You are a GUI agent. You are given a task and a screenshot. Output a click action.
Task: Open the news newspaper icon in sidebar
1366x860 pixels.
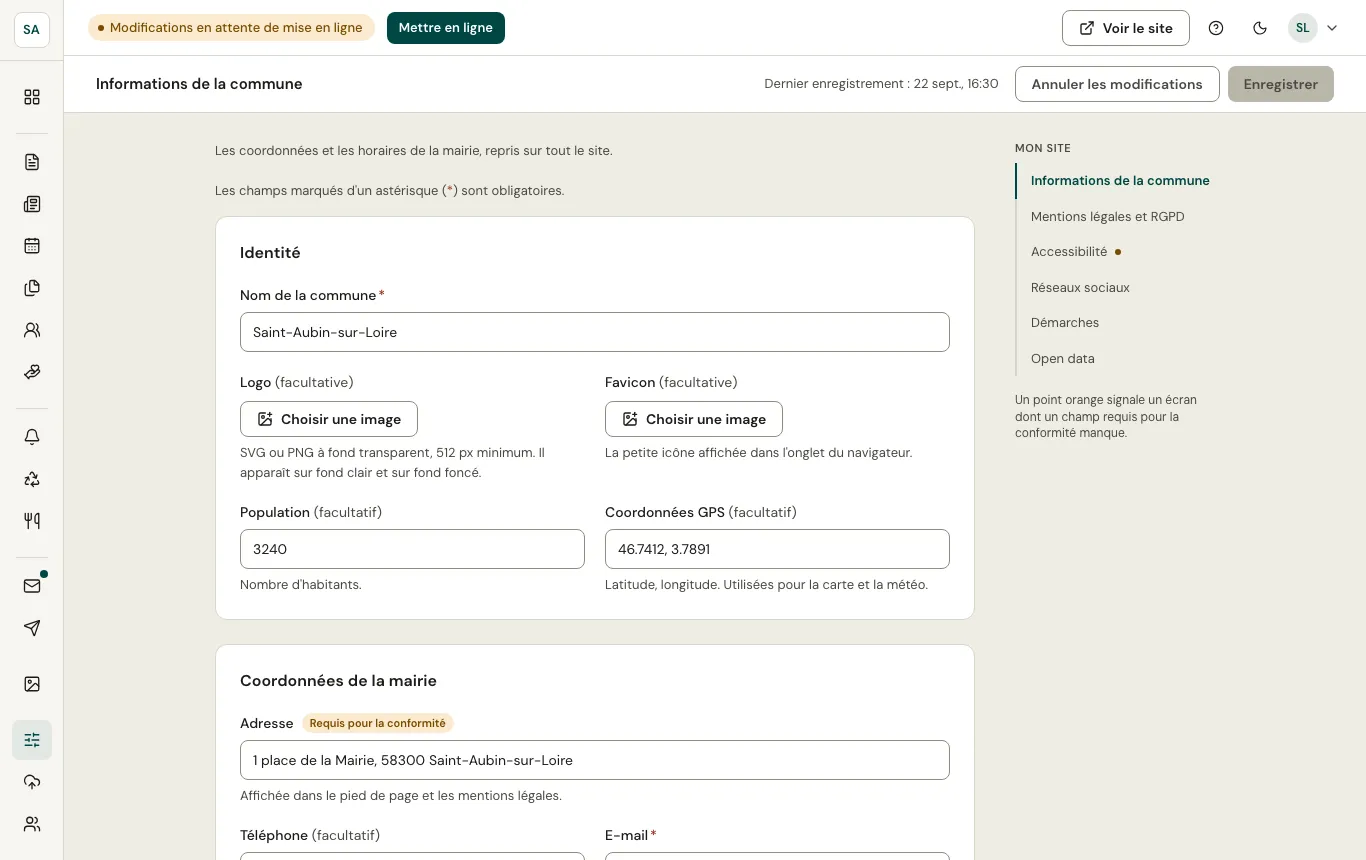[32, 204]
